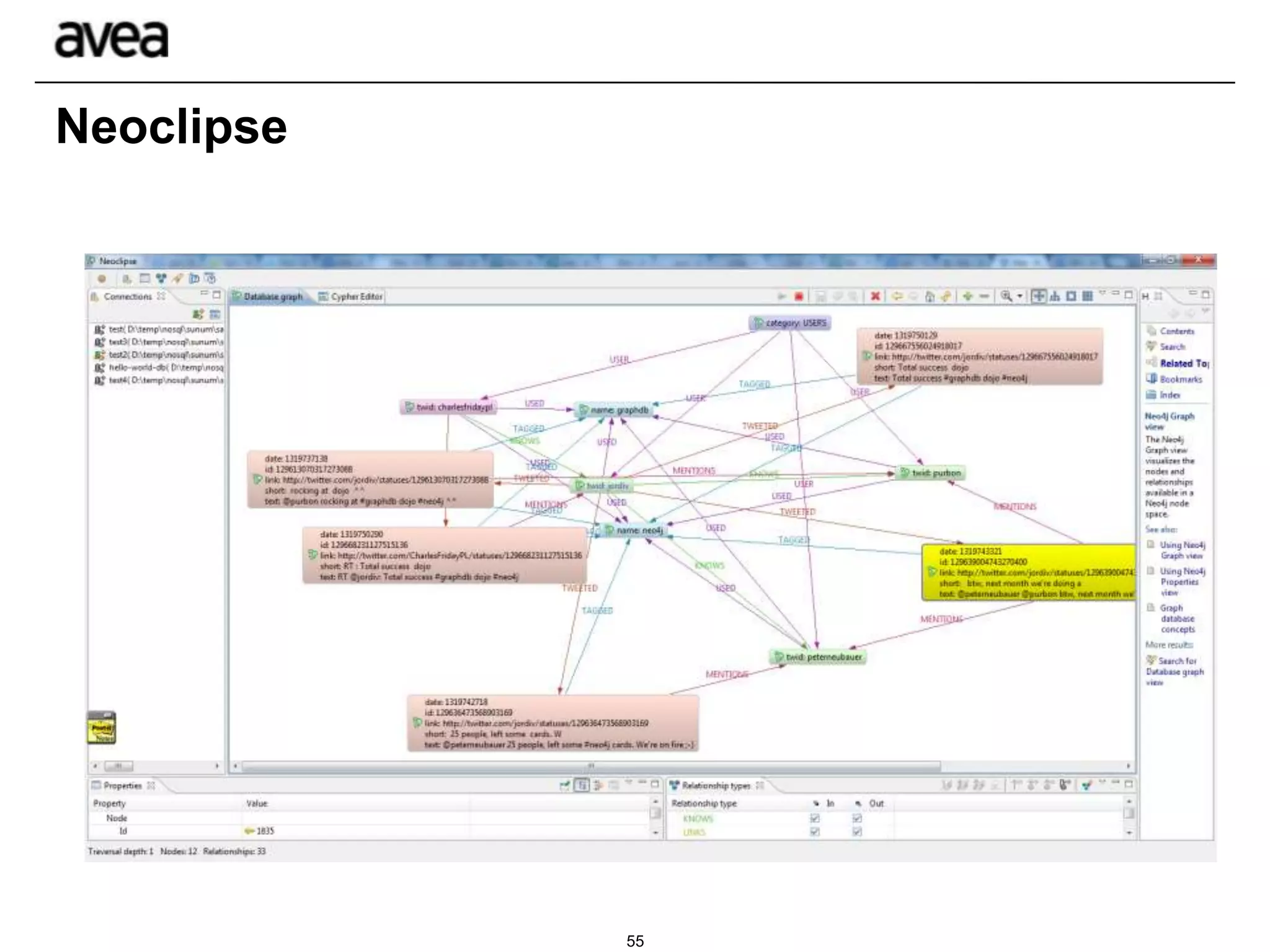Screen dimensions: 1270x952
Task: Click the minus decrease depth icon
Action: pos(984,296)
